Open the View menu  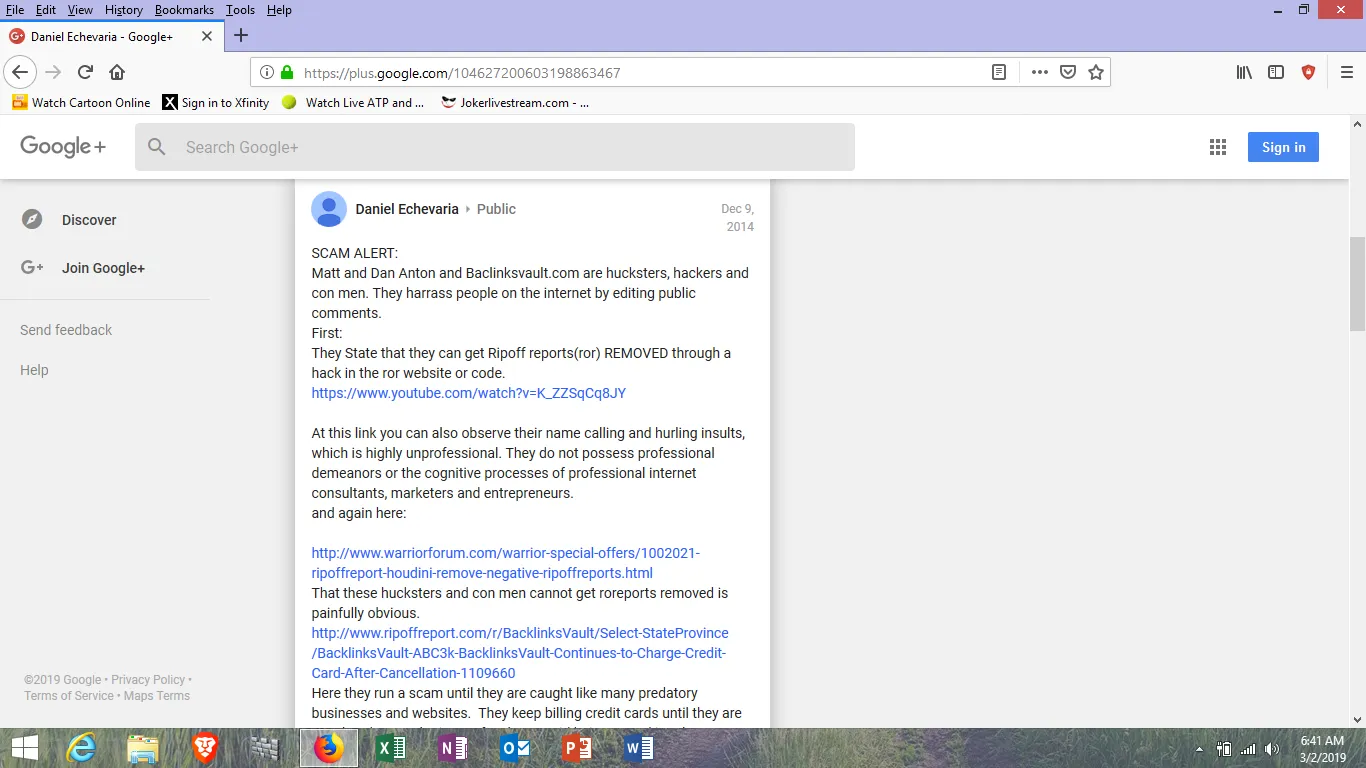click(x=80, y=10)
